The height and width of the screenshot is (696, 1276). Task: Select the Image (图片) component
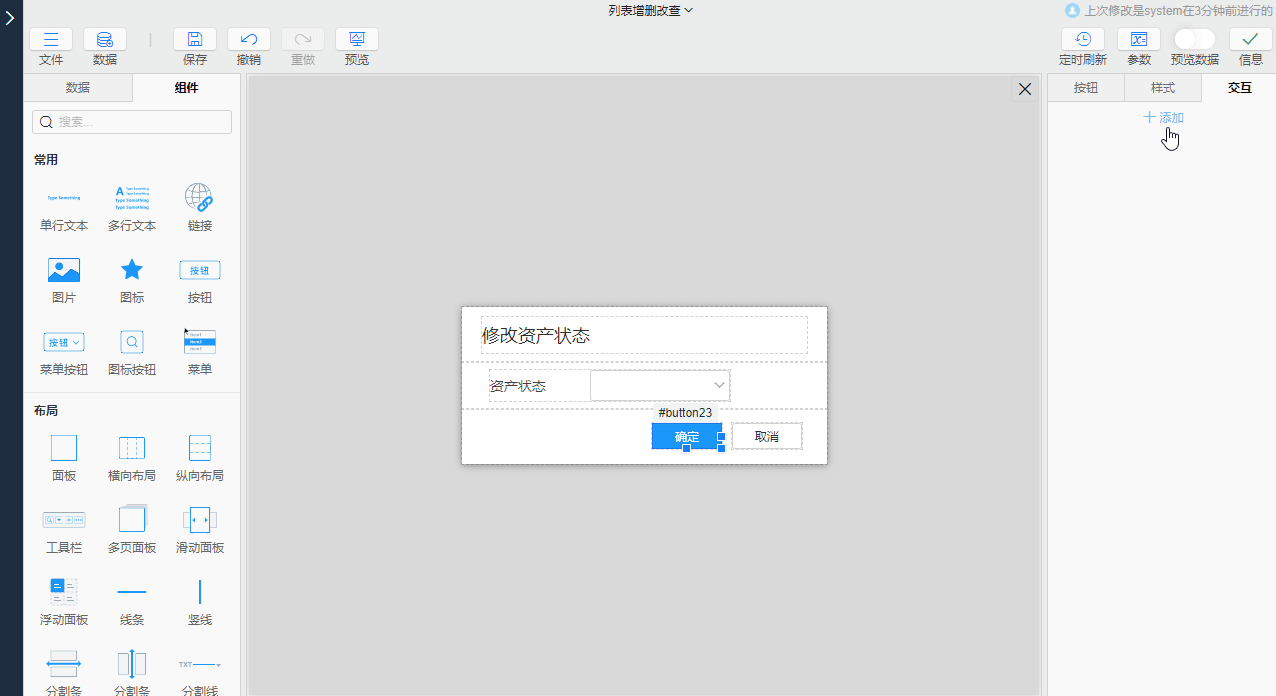coord(64,271)
